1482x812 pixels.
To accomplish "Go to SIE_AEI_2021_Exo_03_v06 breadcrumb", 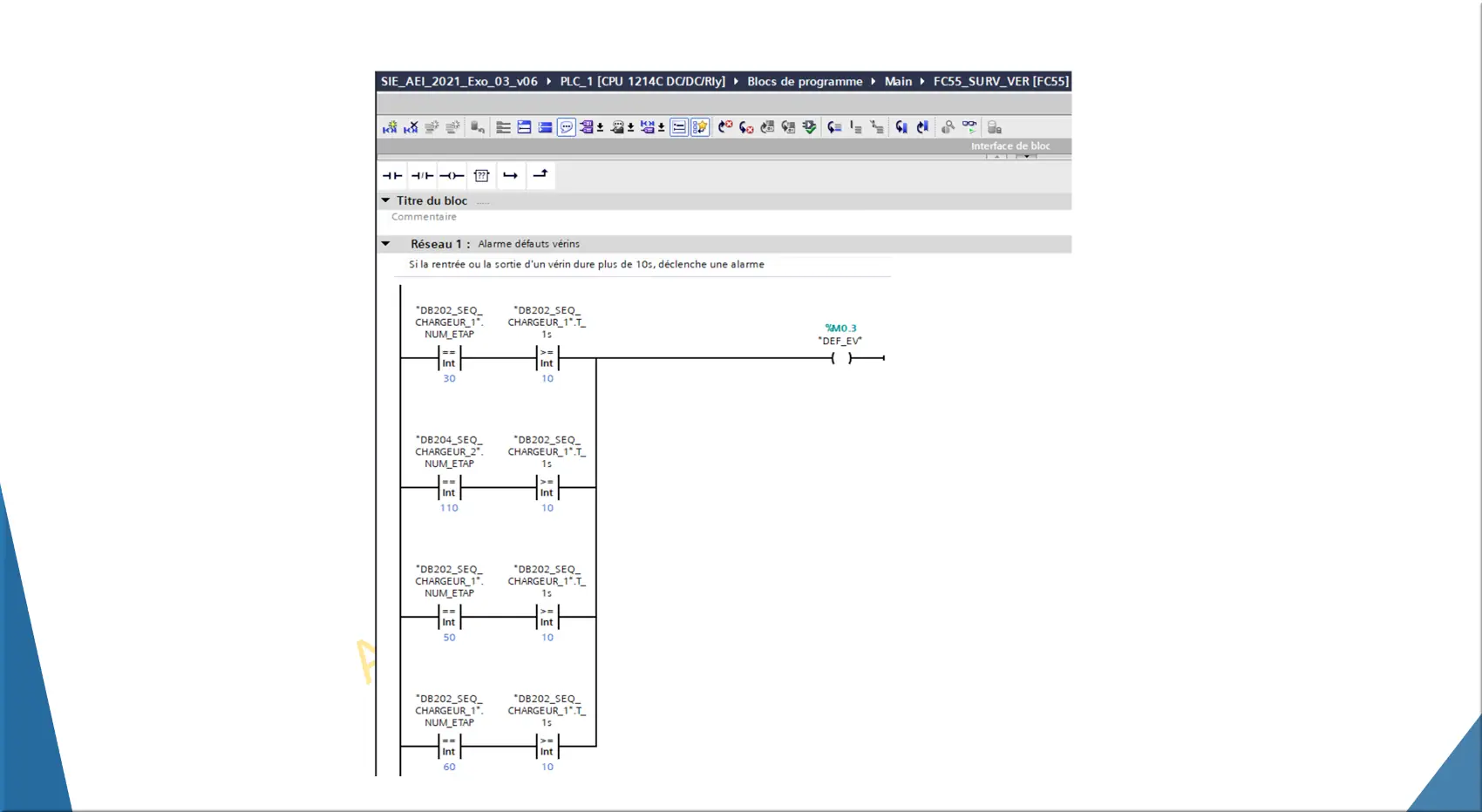I will [459, 81].
